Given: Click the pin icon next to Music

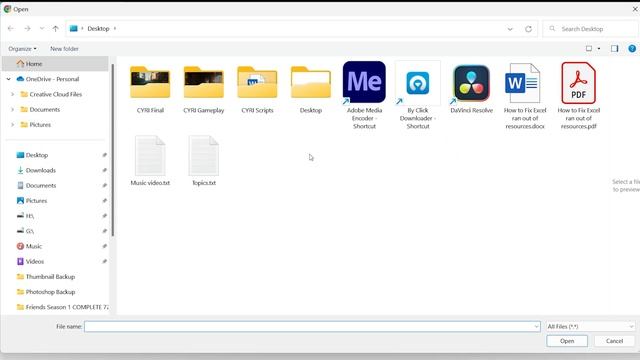Looking at the screenshot, I should (x=104, y=246).
